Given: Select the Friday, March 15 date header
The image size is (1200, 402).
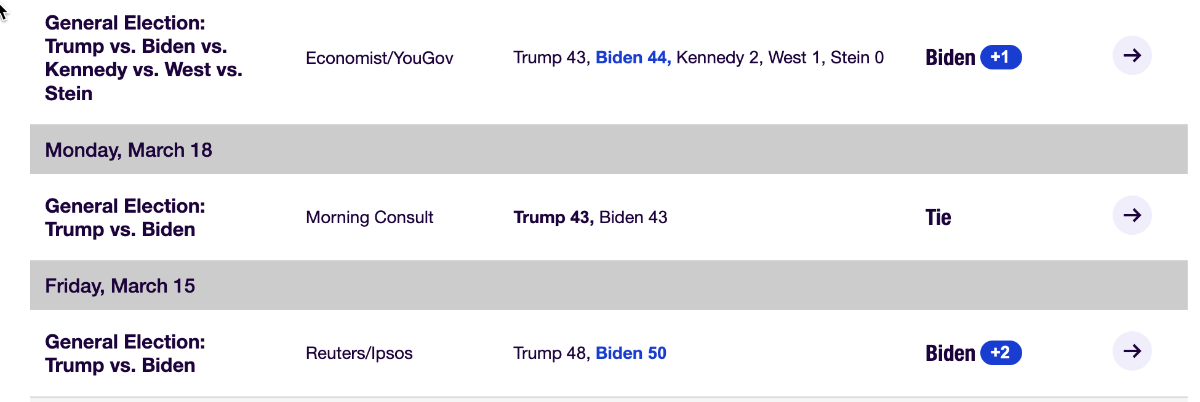Looking at the screenshot, I should (119, 286).
